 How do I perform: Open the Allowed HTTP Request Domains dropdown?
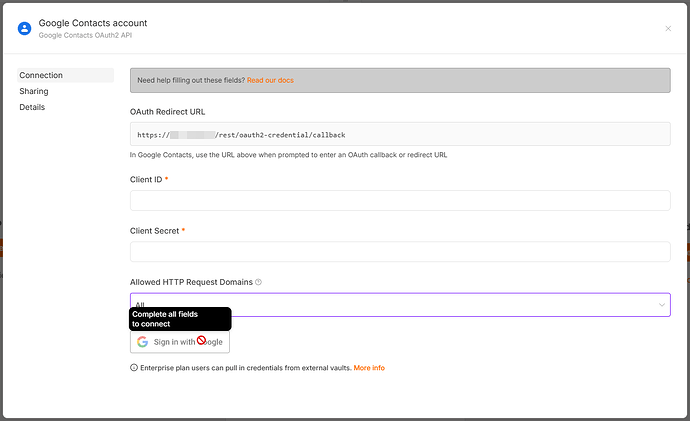[x=400, y=304]
